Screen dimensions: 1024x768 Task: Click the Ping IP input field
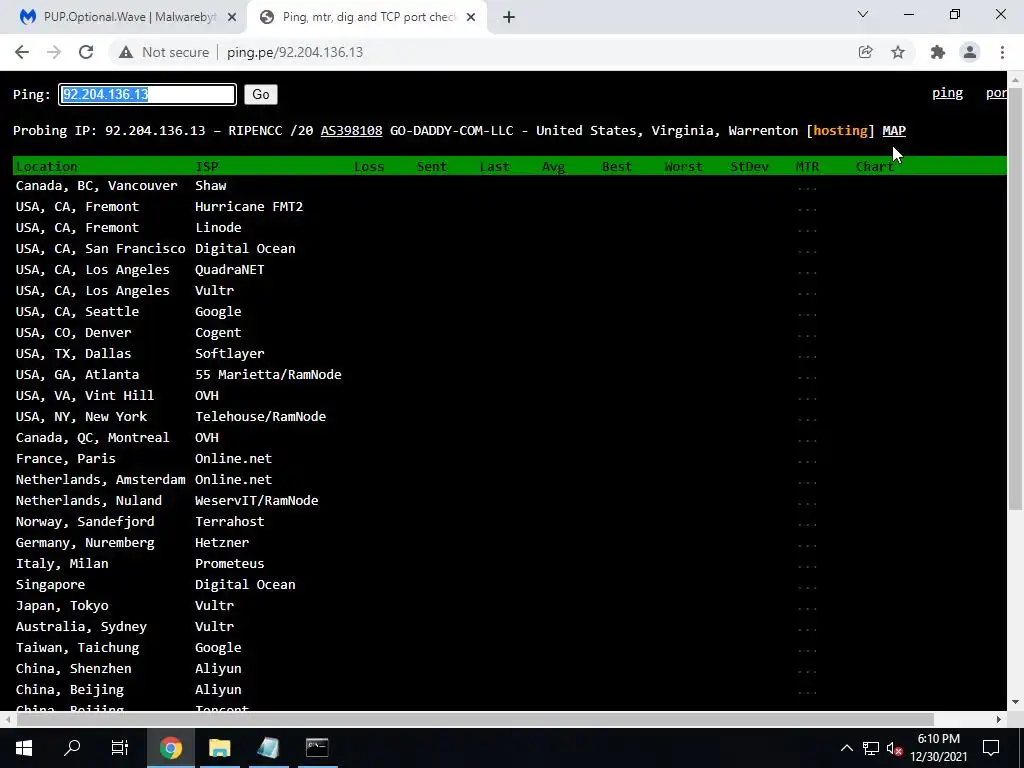[147, 94]
